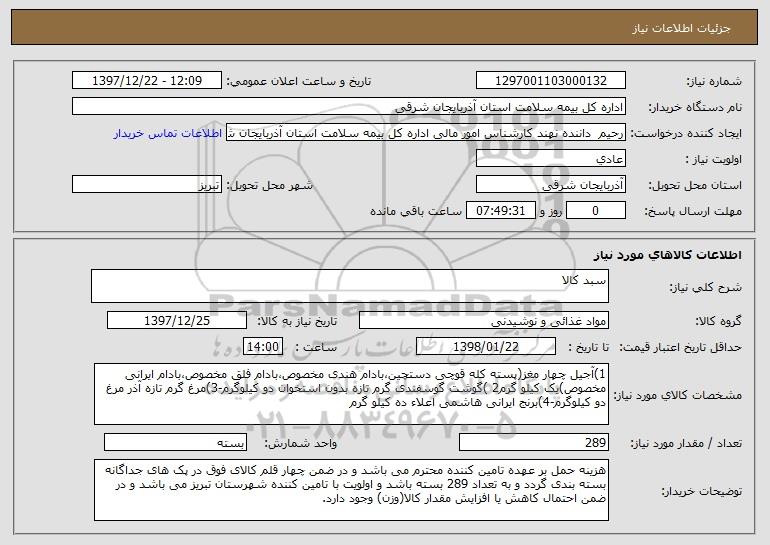Click the label گروه کالا
This screenshot has width=770, height=545.
(x=718, y=321)
